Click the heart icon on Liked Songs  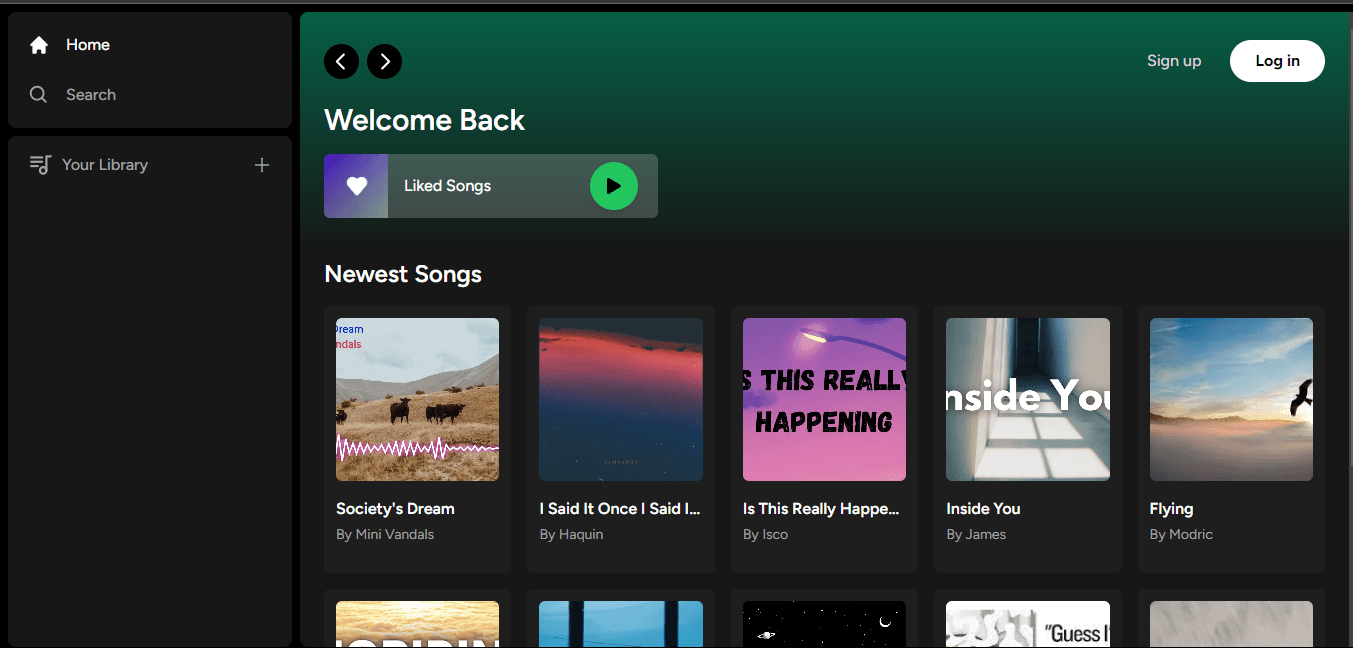[x=357, y=186]
